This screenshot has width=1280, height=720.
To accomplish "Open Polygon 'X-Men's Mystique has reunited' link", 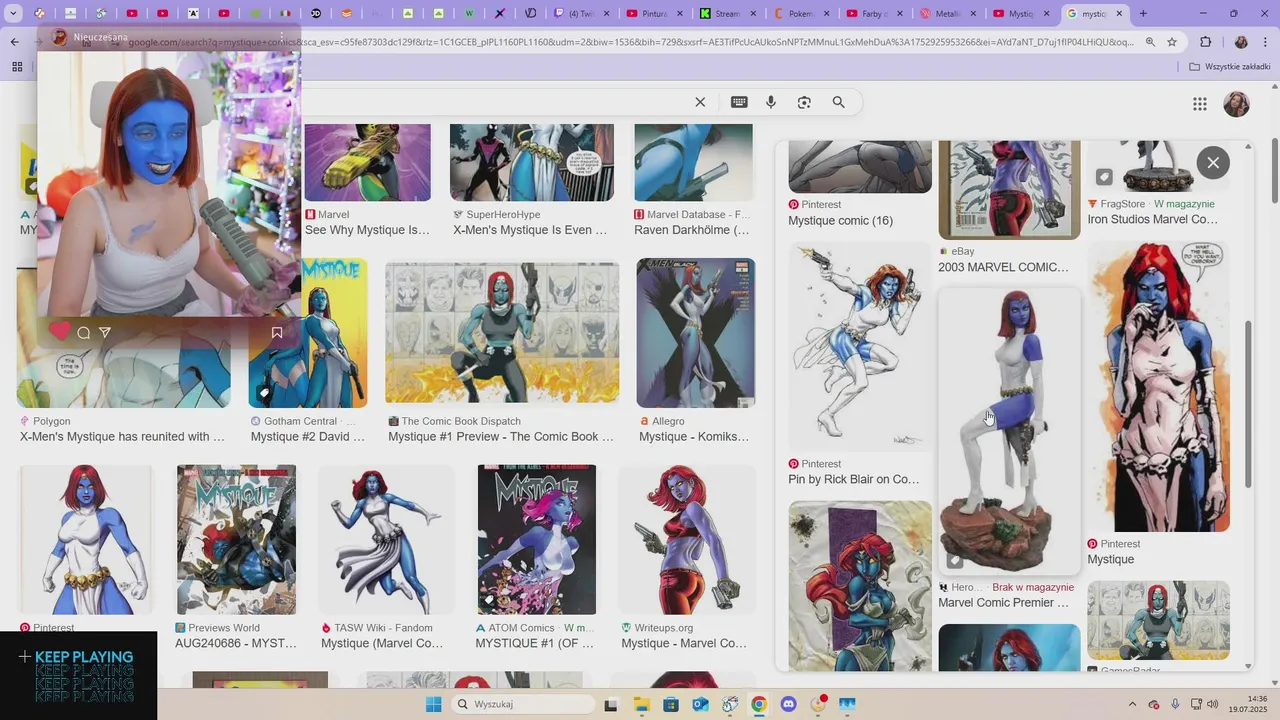I will [x=122, y=437].
